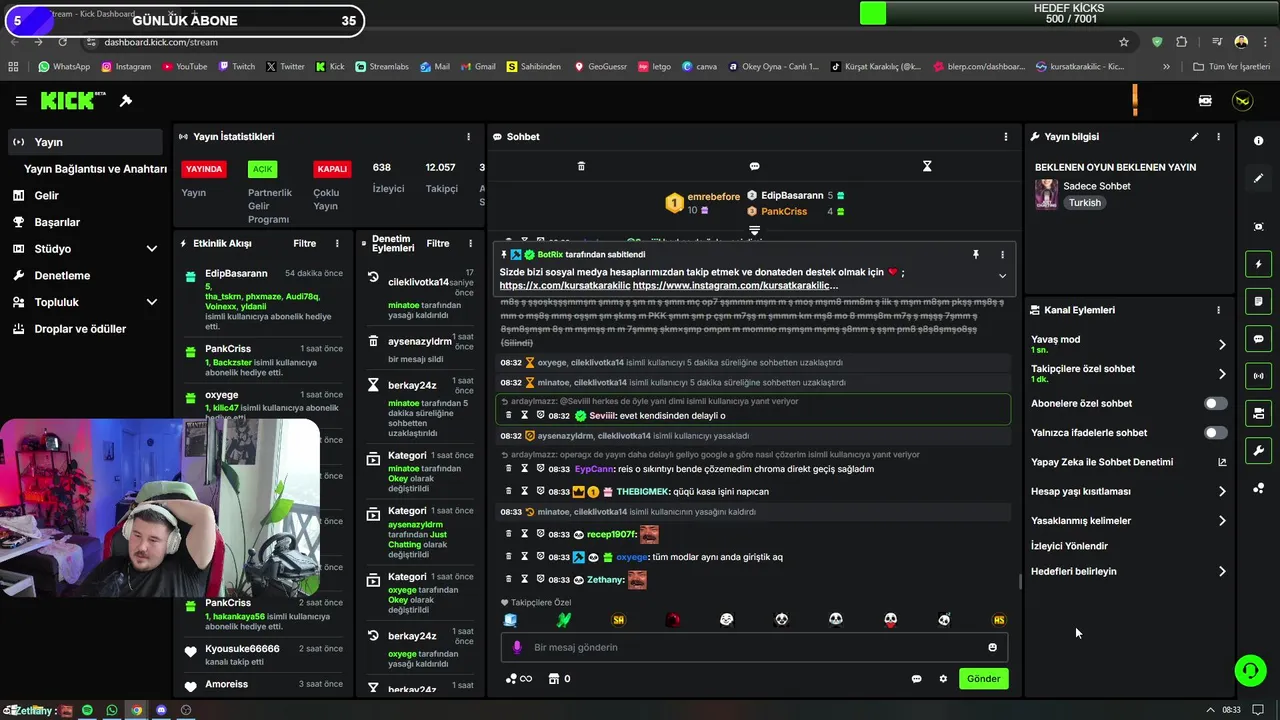Expand Takipçilere özel sohbet settings
The width and height of the screenshot is (1280, 720).
point(1221,374)
